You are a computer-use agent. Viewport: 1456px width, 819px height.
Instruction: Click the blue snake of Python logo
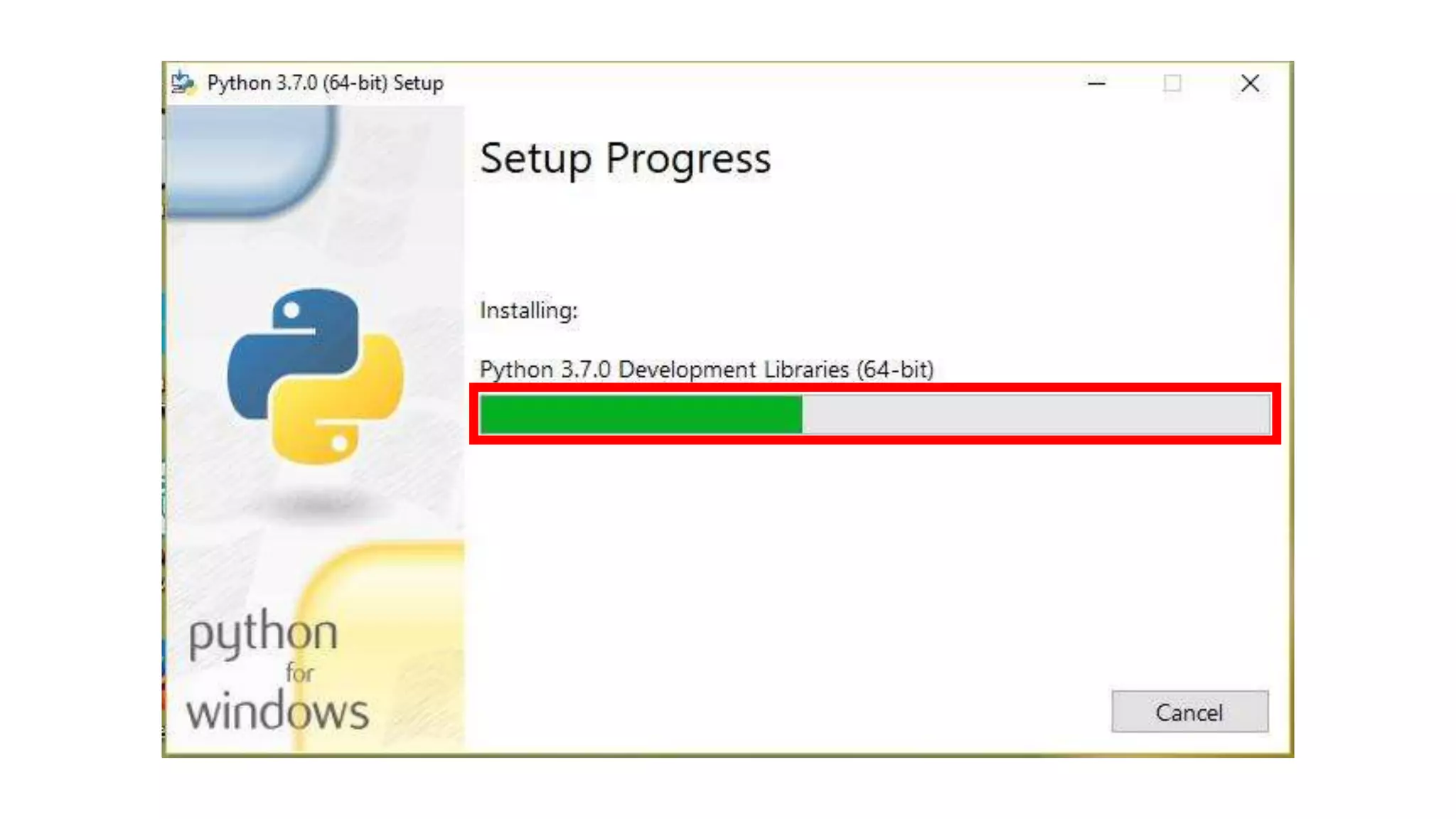coord(292,346)
